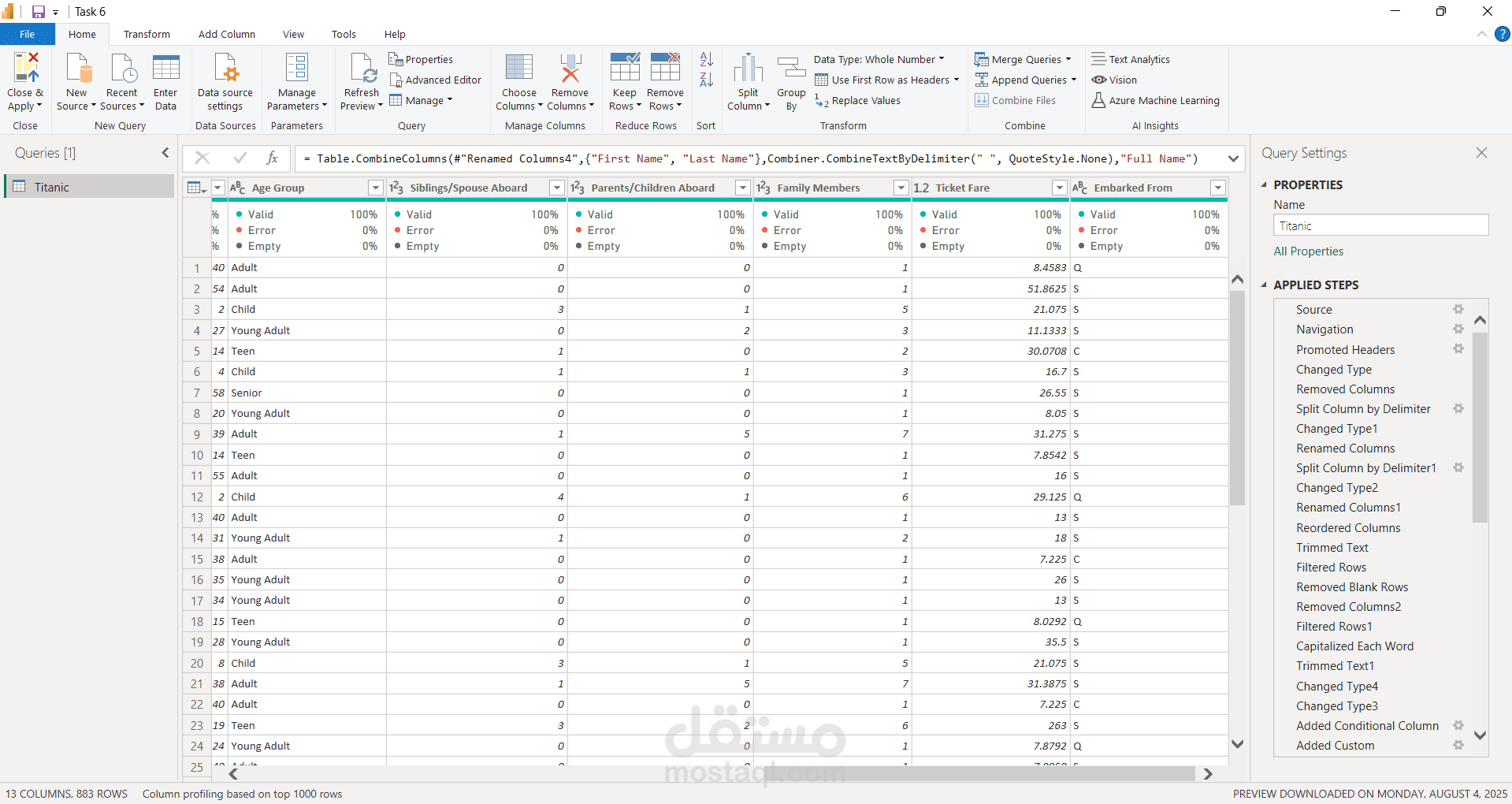Select the Filtered Rows applied step
Image resolution: width=1512 pixels, height=804 pixels.
coord(1331,568)
